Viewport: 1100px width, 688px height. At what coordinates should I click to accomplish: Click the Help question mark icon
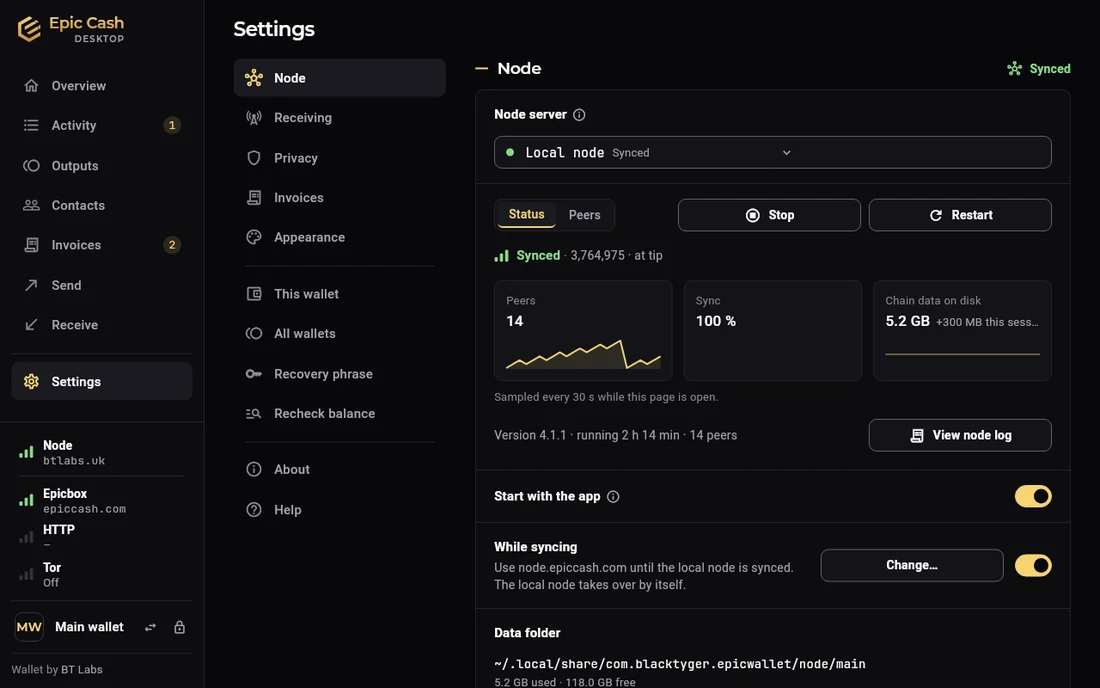254,510
